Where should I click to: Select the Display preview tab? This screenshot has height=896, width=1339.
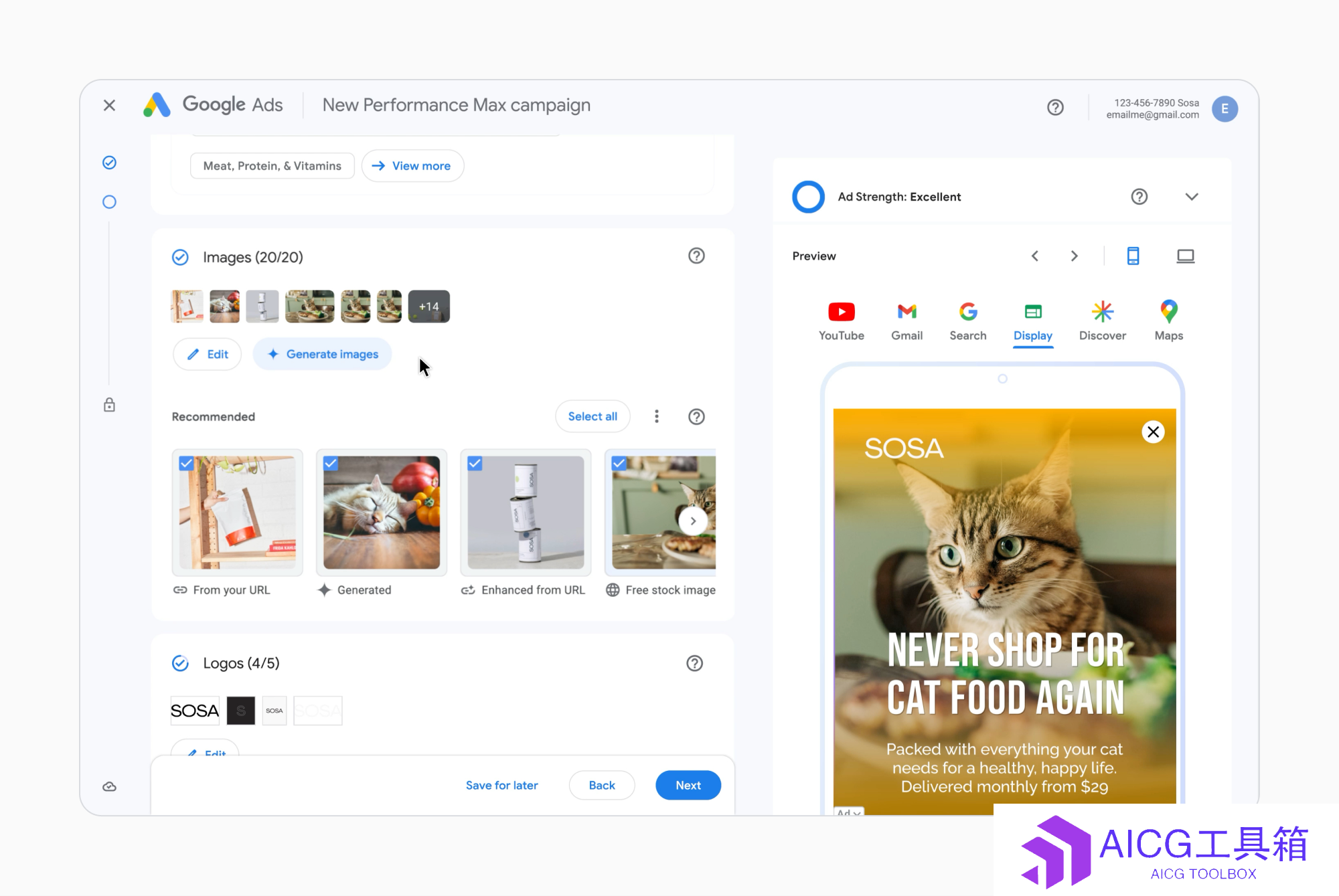[x=1032, y=323]
